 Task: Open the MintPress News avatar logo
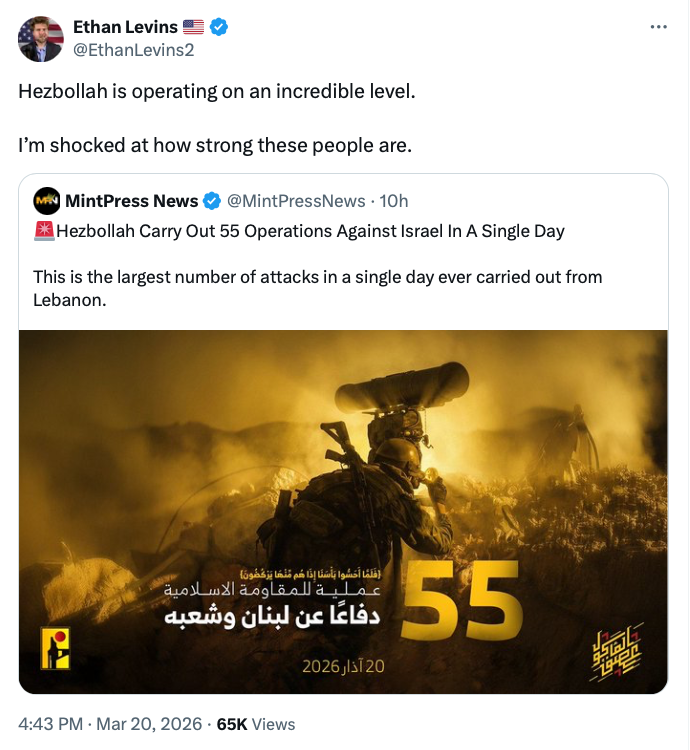[x=46, y=201]
